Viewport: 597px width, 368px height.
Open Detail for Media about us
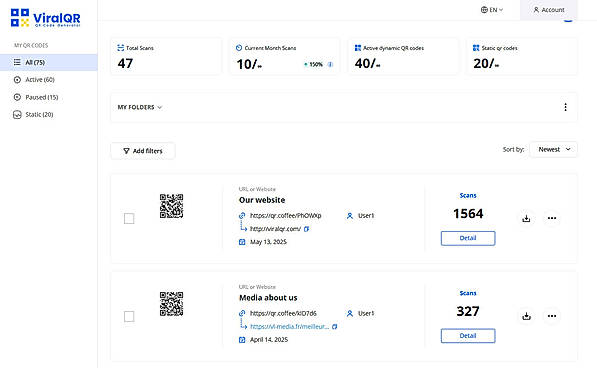click(468, 336)
